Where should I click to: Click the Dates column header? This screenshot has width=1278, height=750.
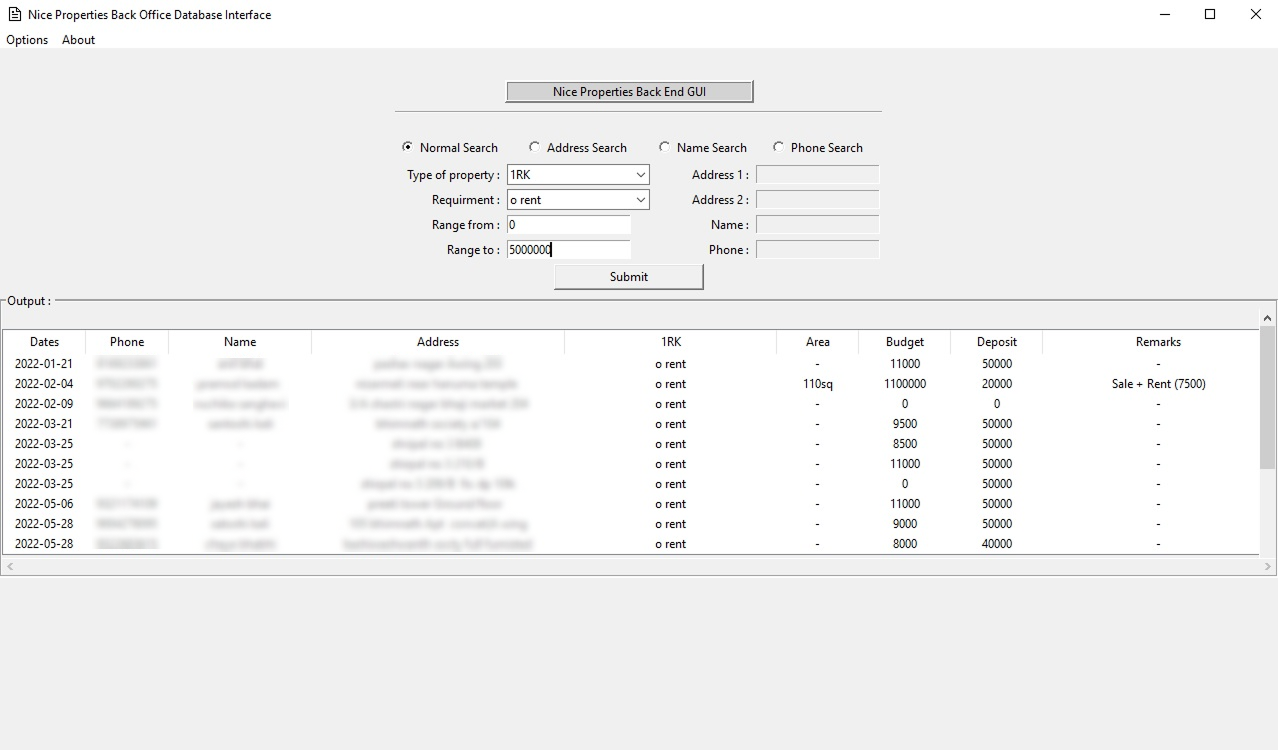coord(44,342)
